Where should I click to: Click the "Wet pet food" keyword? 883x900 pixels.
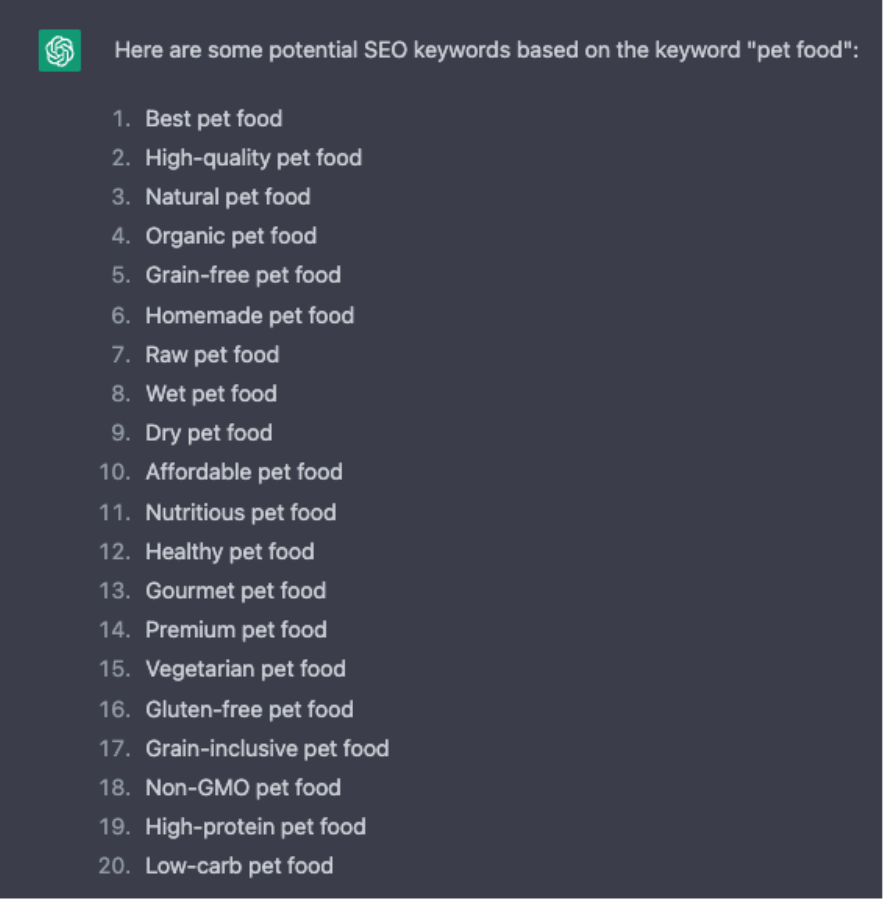pyautogui.click(x=211, y=394)
